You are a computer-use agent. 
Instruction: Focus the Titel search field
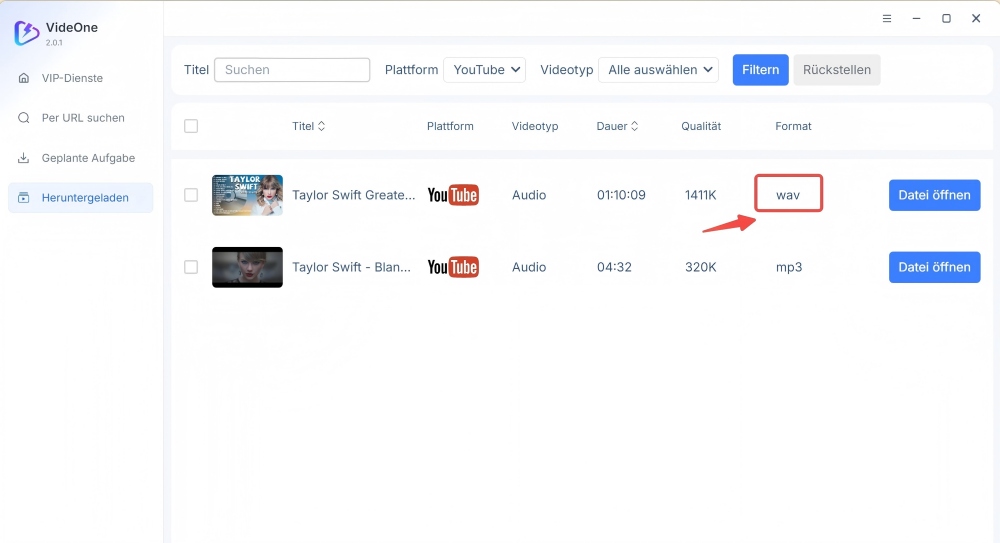tap(292, 70)
